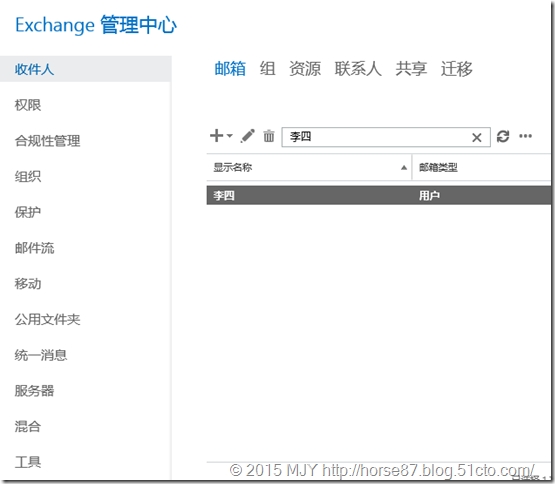Click the 邮箱类型 column header
555x484 pixels.
click(x=438, y=167)
